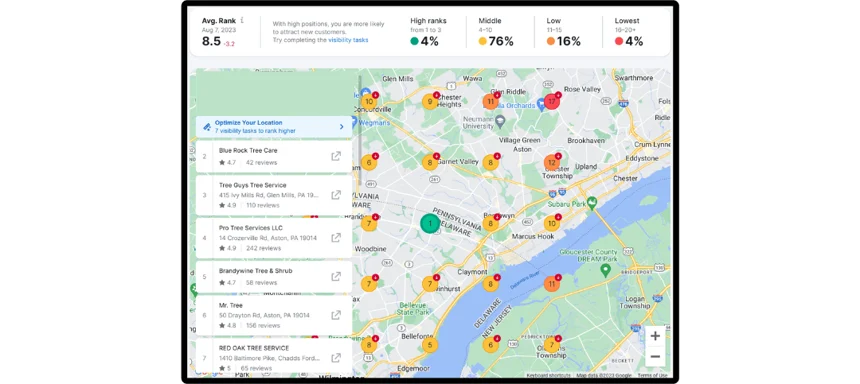Open the Optimize Your Location banner
This screenshot has height=384, width=860.
point(274,127)
